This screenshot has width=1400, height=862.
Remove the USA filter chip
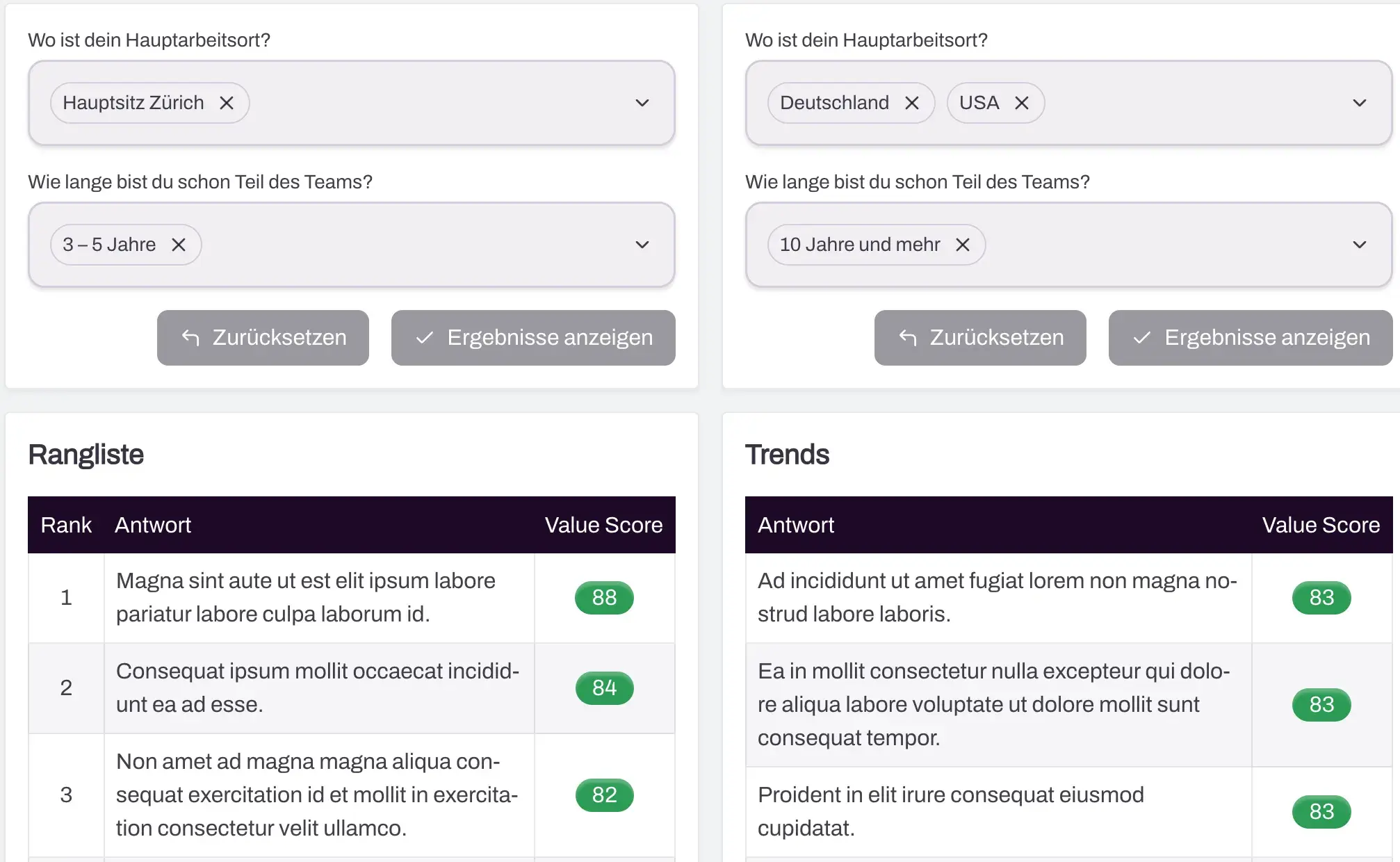[x=1022, y=103]
